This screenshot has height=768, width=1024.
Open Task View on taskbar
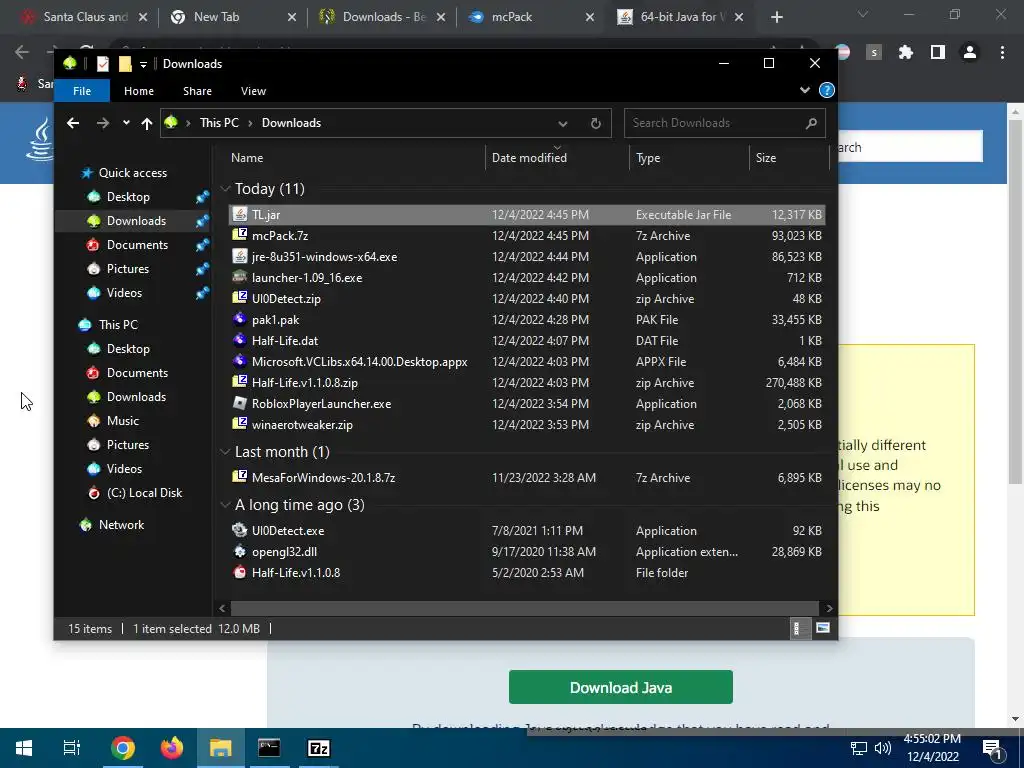tap(72, 748)
